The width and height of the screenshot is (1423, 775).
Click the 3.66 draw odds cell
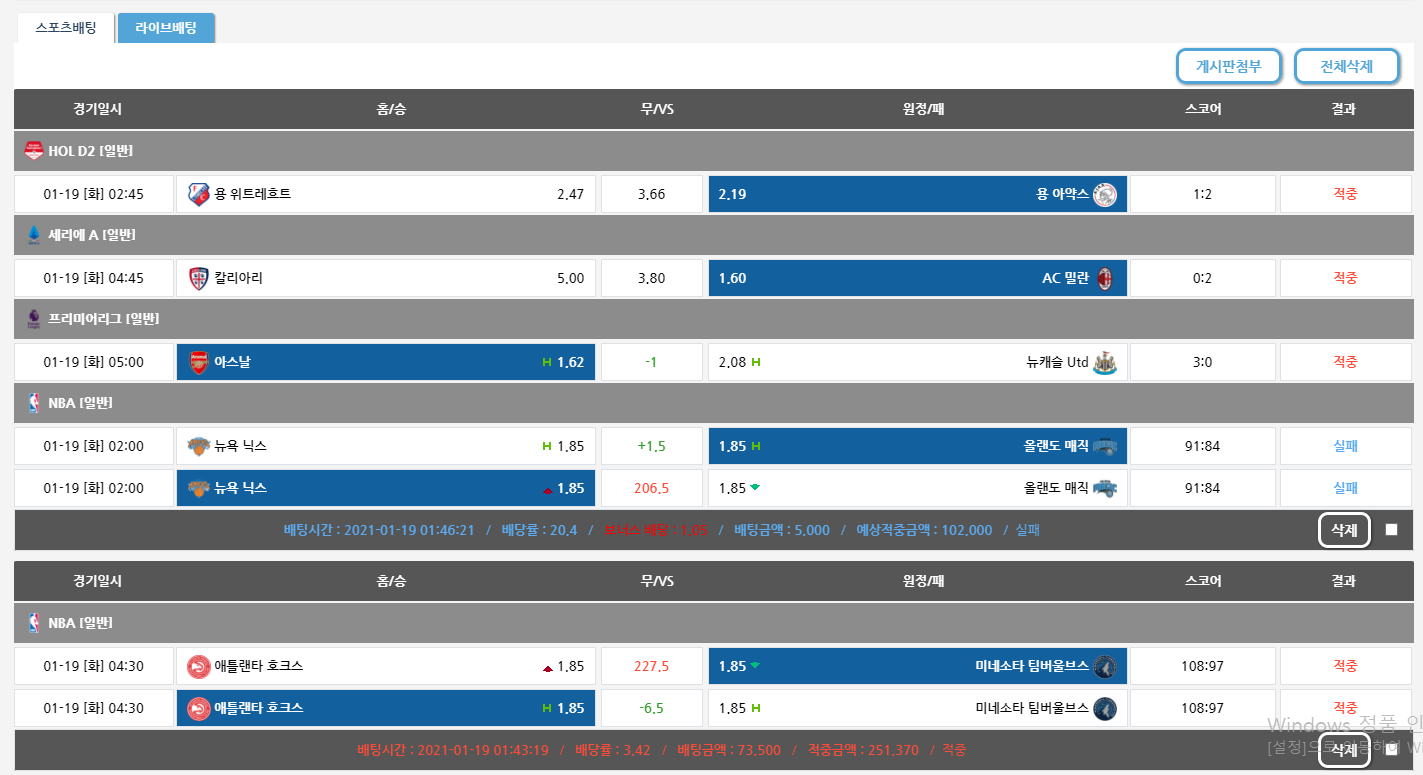651,194
